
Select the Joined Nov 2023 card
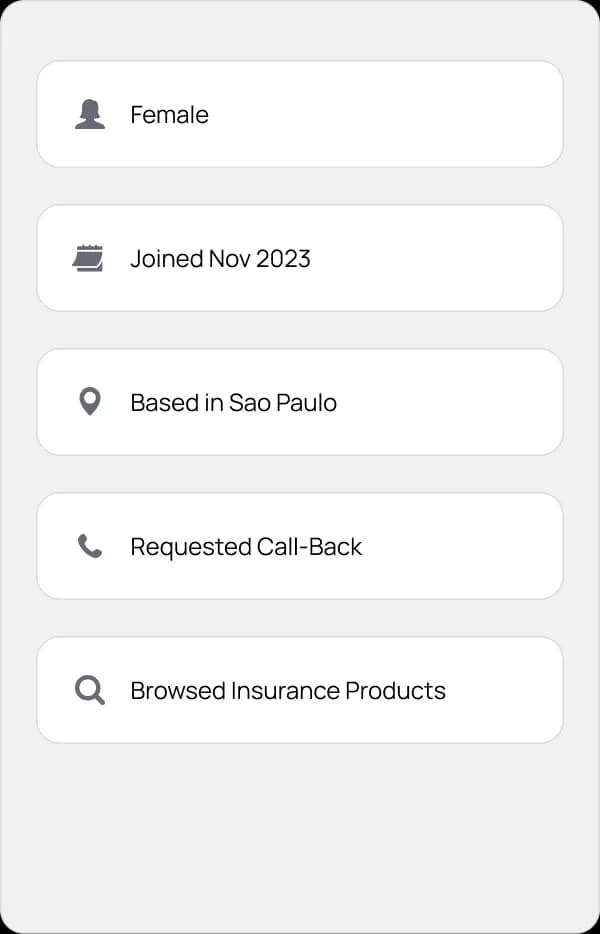point(300,258)
